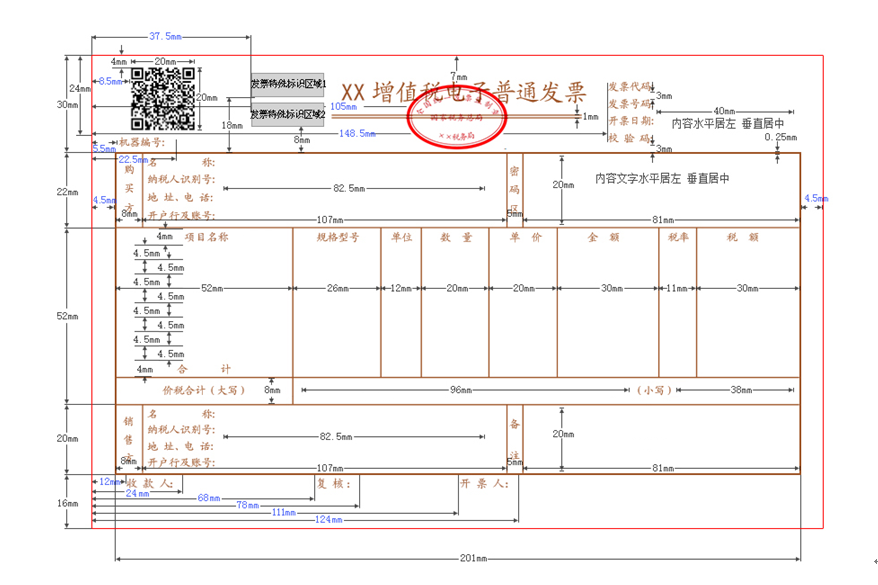Click the blue 68mm dimension label
The height and width of the screenshot is (585, 878).
point(209,498)
